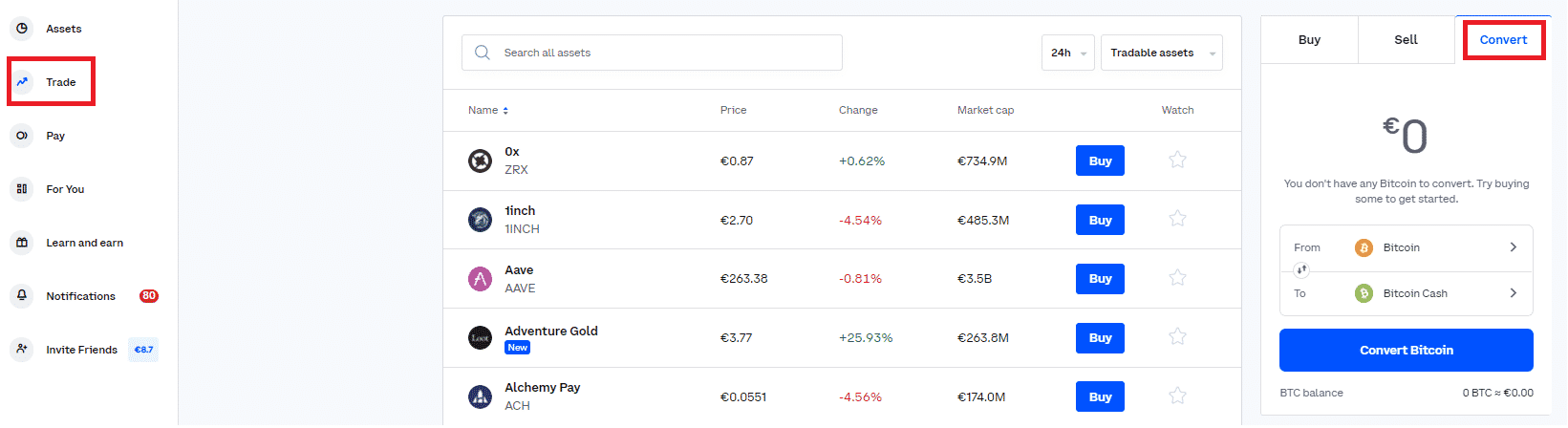This screenshot has width=1568, height=428.
Task: Toggle watch star for 1inch
Action: point(1177,220)
